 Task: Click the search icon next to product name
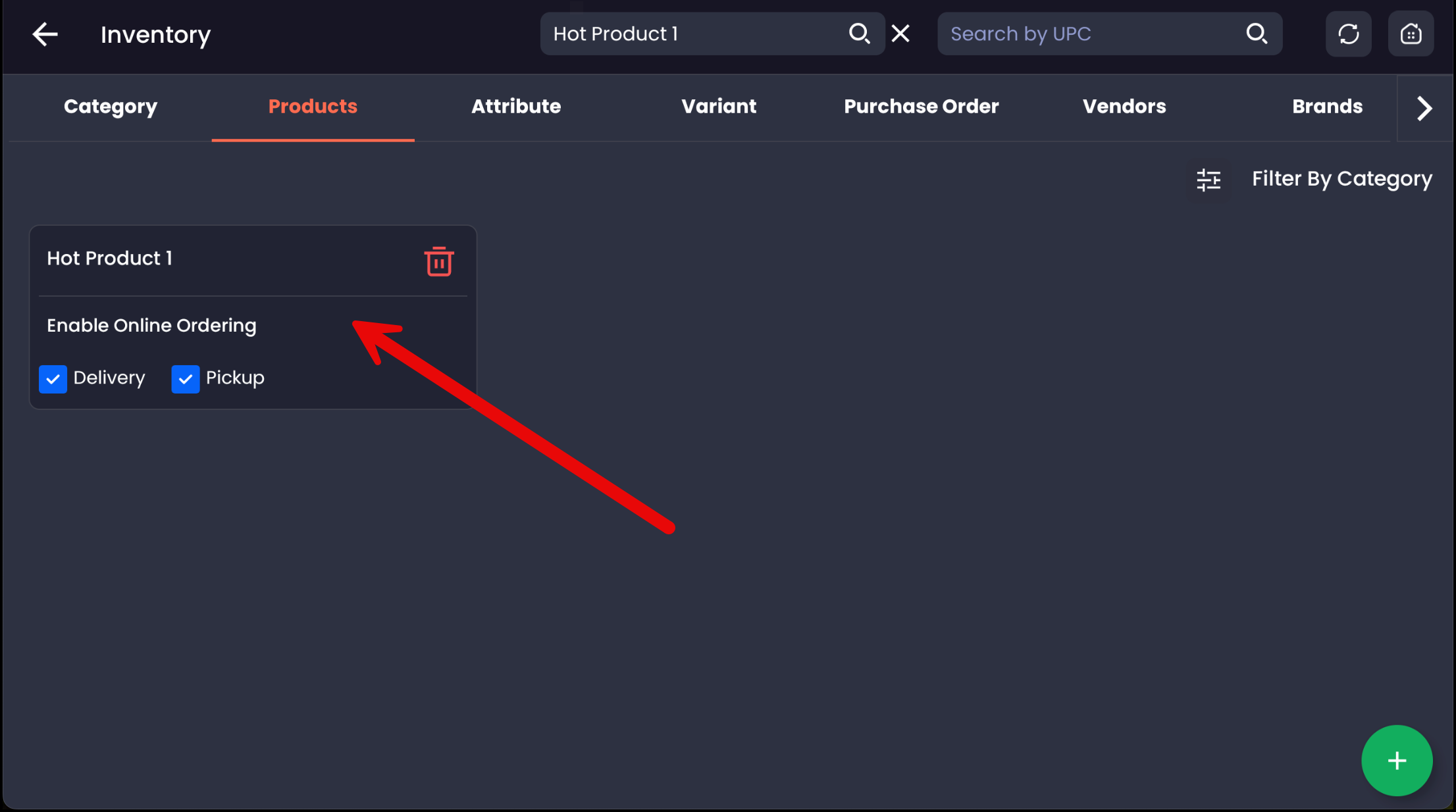coord(860,34)
